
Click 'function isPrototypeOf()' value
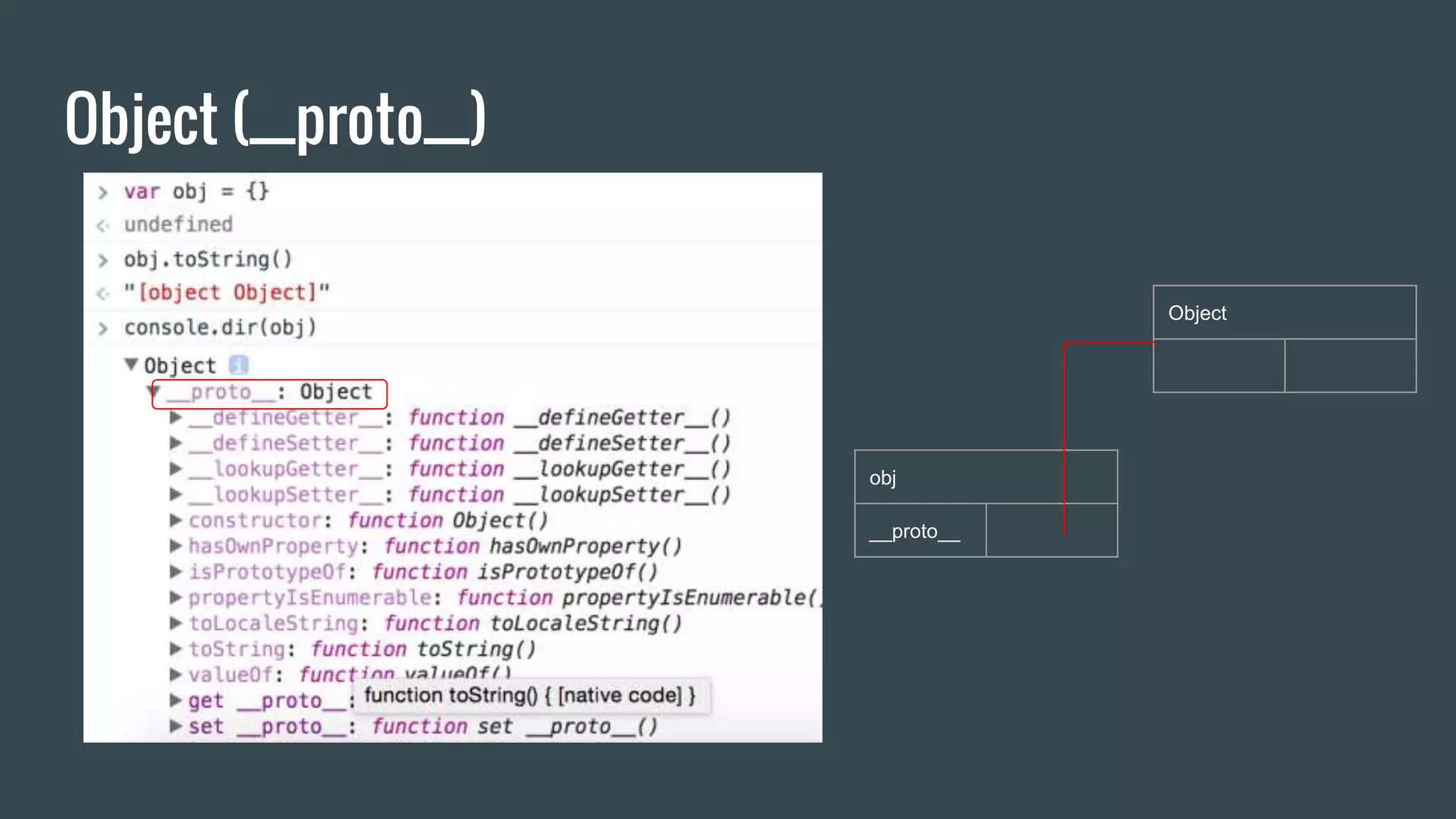(x=515, y=571)
